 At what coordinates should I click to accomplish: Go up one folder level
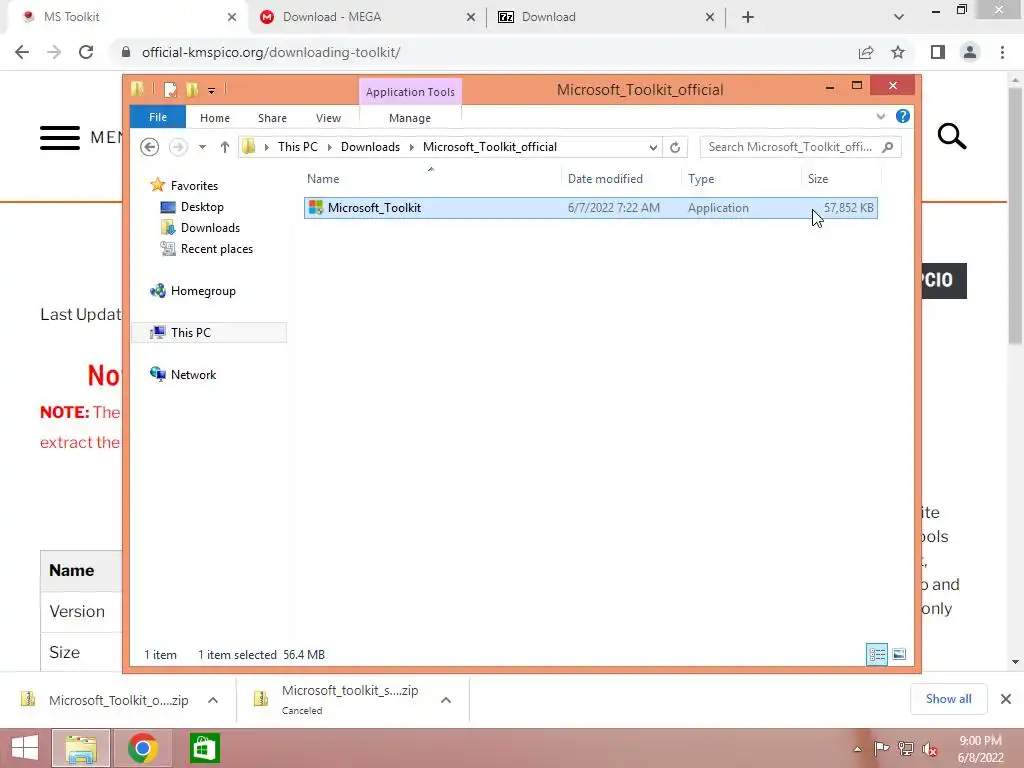click(225, 147)
